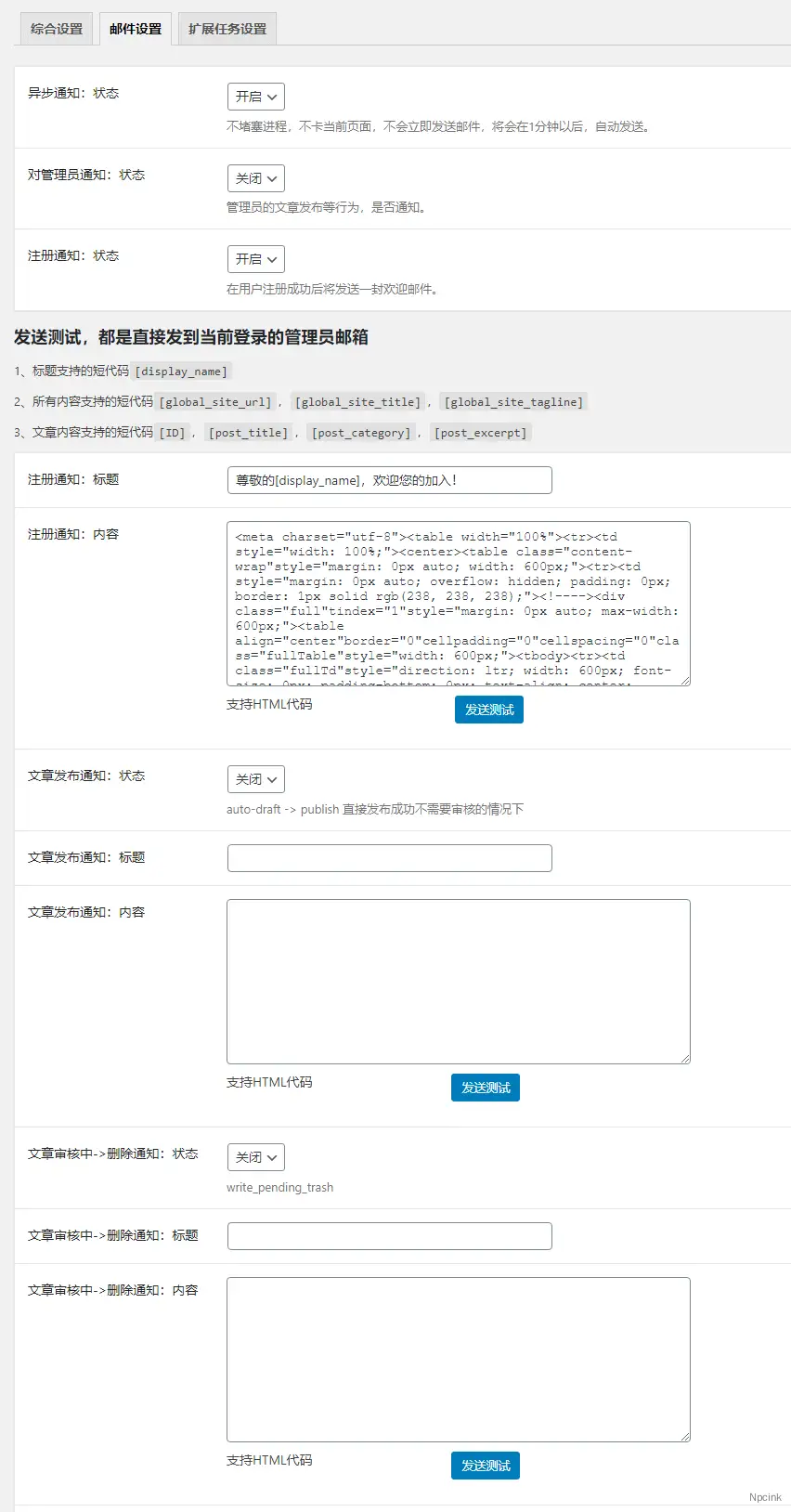
Task: Open the 扩展任务设置 tab
Action: pos(227,29)
